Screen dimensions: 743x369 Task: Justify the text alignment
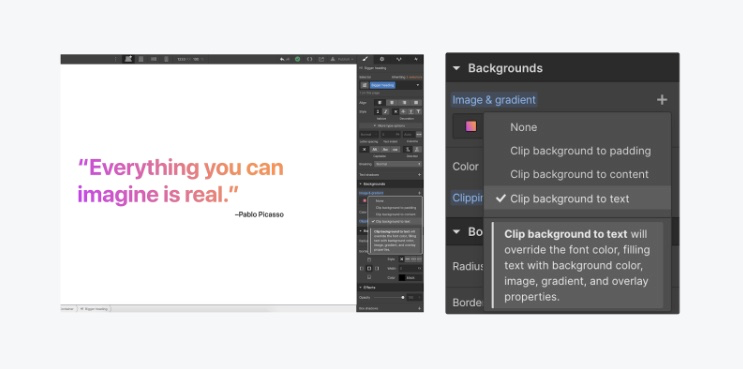pyautogui.click(x=416, y=103)
